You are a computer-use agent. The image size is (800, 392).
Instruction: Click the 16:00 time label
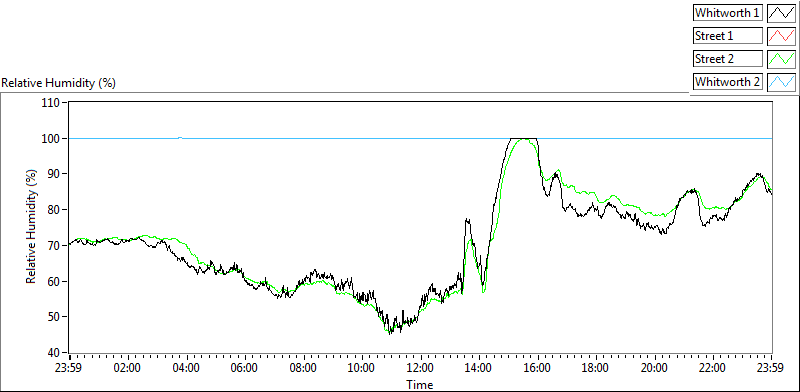click(537, 368)
